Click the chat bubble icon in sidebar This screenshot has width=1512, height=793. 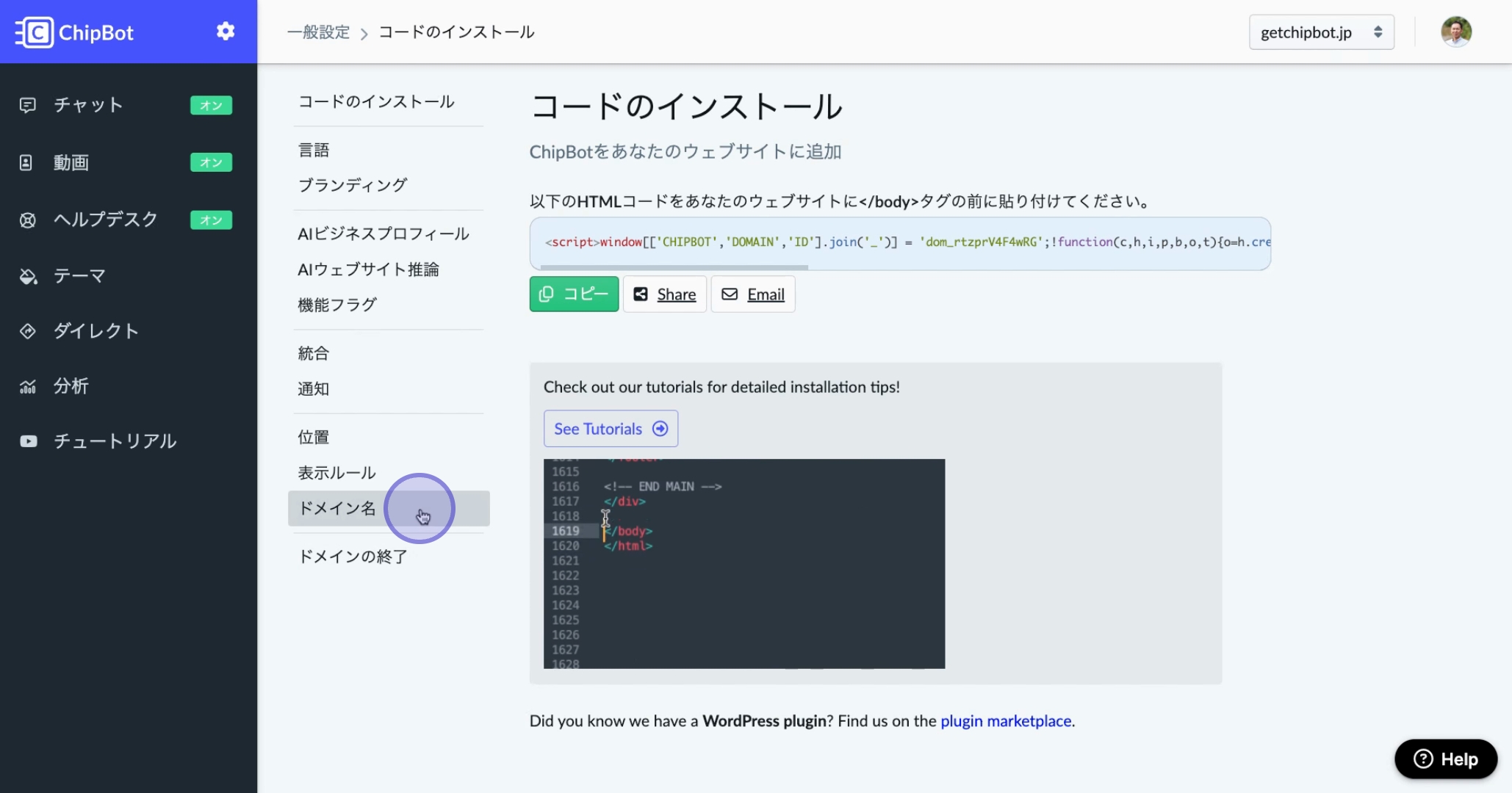pos(27,105)
